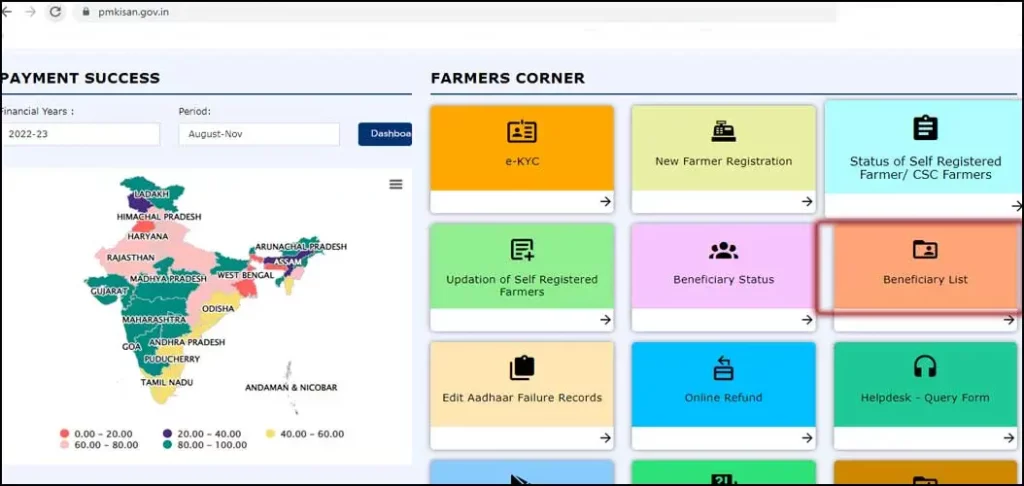Open the e-KYC link
This screenshot has width=1024, height=486.
pyautogui.click(x=522, y=161)
